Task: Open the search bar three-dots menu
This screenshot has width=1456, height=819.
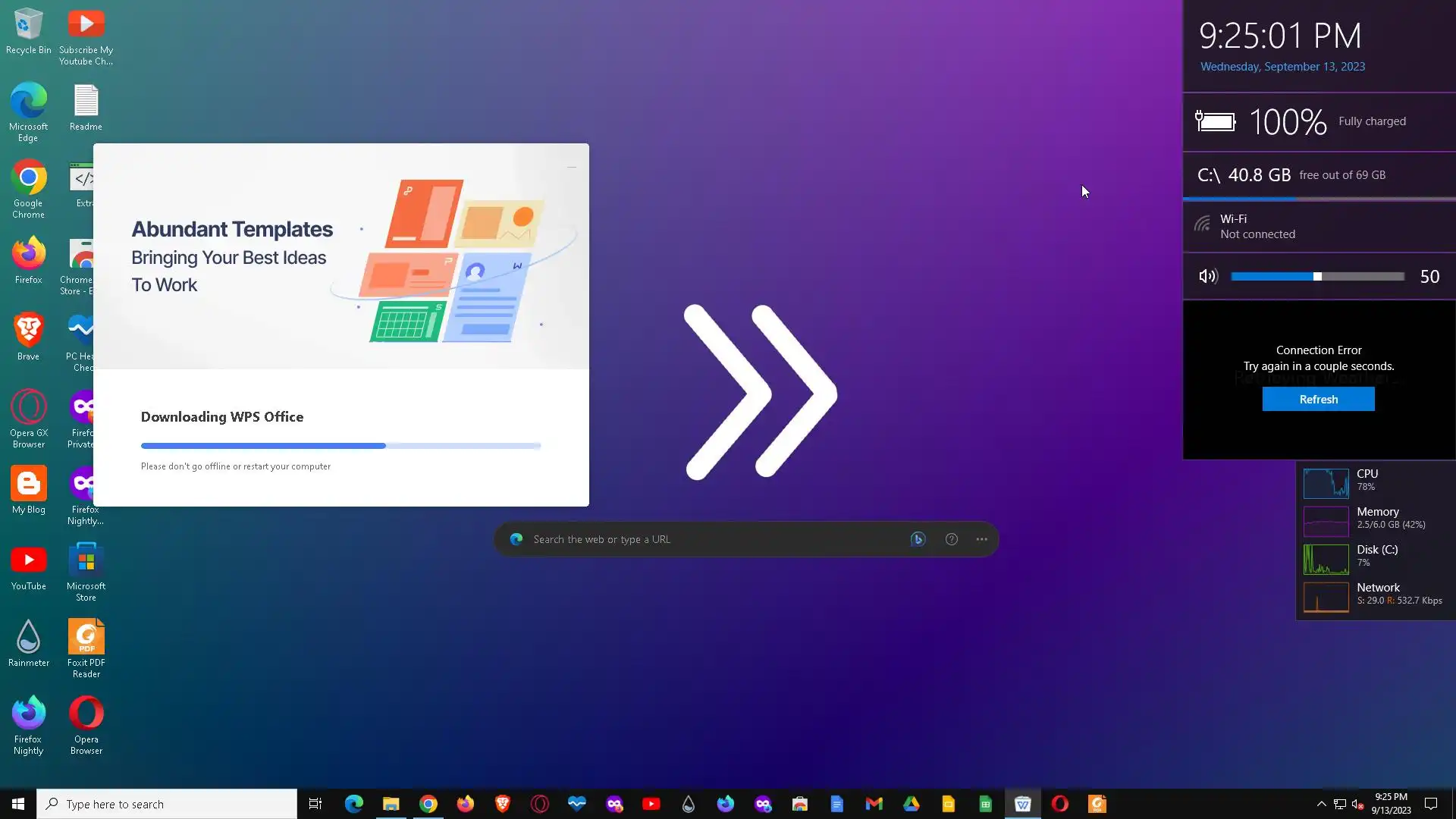Action: [x=981, y=539]
